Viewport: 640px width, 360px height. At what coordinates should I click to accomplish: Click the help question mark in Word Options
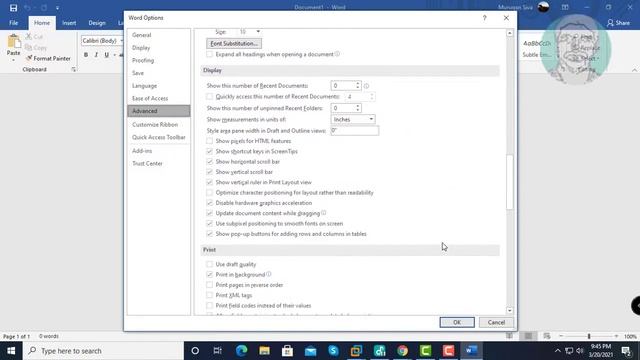pos(484,18)
